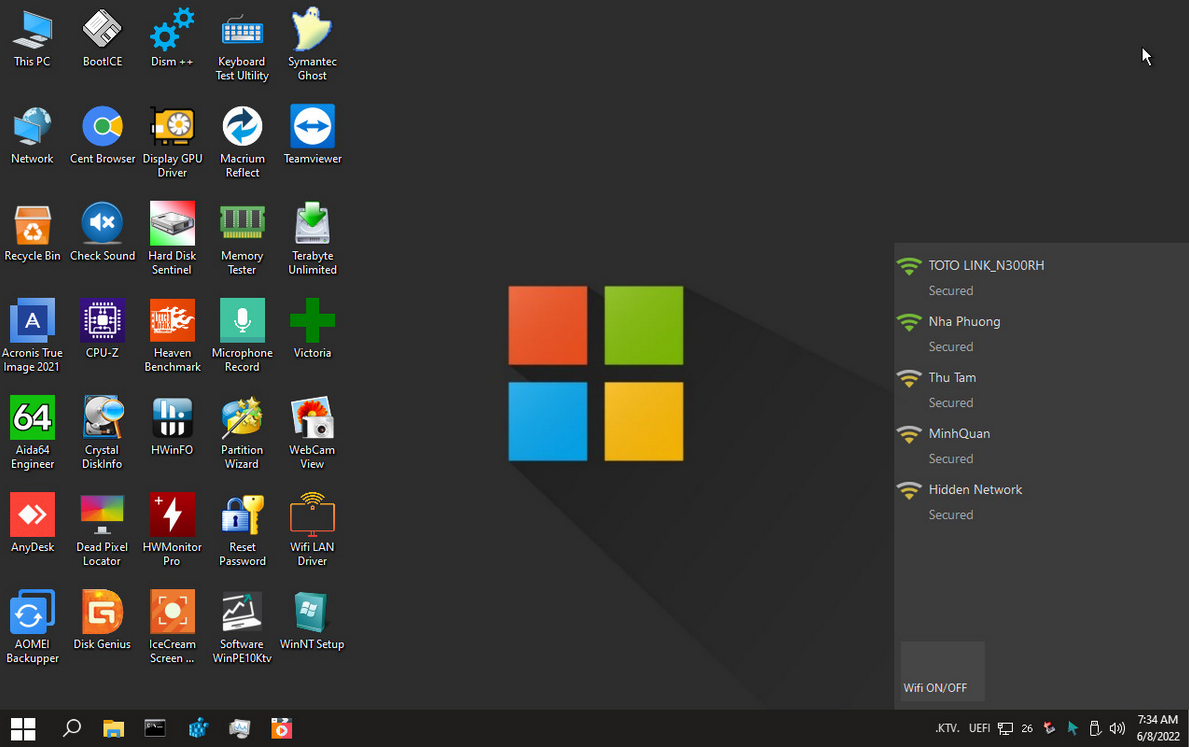Viewport: 1189px width, 747px height.
Task: Open the blue molecule taskbar app
Action: point(198,729)
